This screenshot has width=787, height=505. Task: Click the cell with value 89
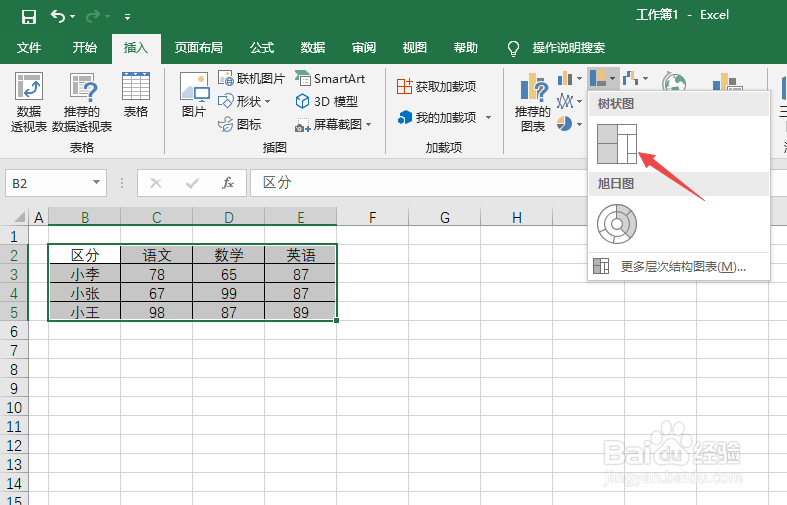301,312
